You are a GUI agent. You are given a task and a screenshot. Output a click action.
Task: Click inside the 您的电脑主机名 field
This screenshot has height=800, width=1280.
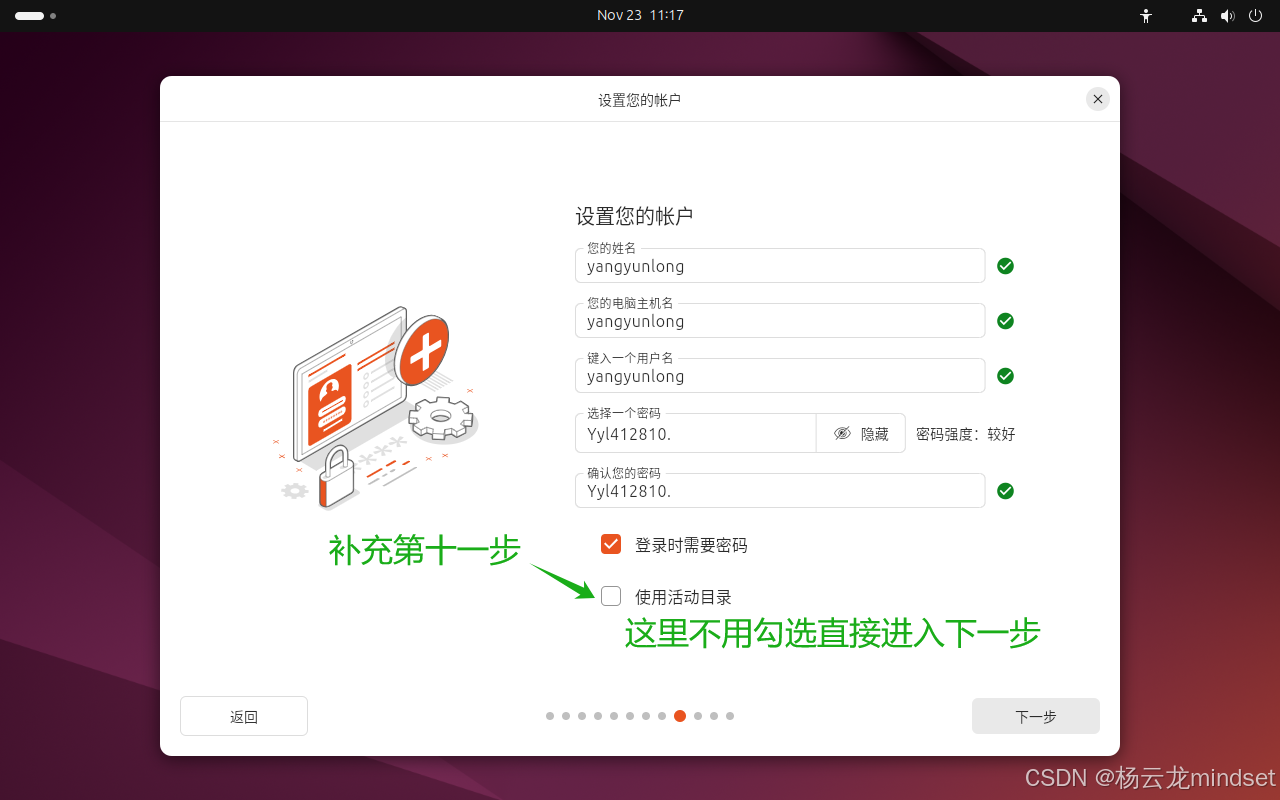(x=780, y=322)
